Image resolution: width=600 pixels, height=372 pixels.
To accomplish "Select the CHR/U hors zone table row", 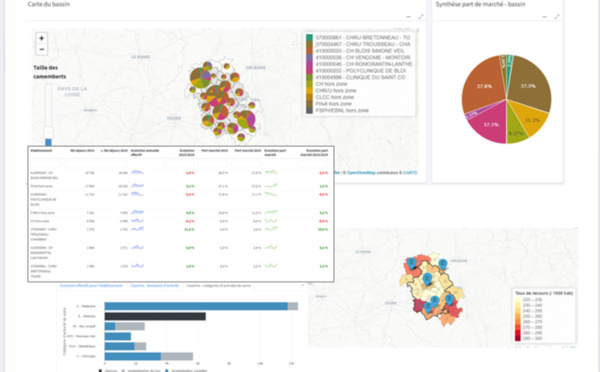I will pos(181,213).
